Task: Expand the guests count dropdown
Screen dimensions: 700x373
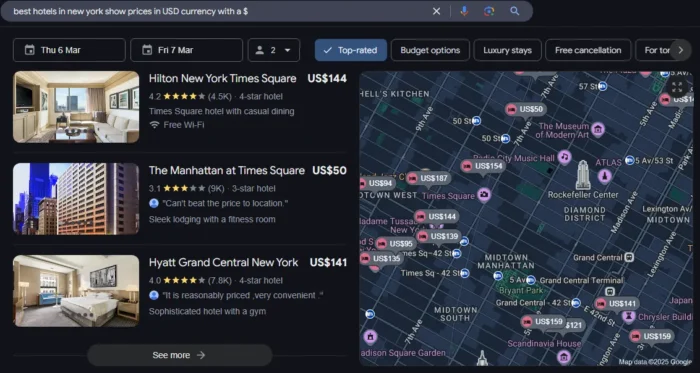Action: coord(274,50)
